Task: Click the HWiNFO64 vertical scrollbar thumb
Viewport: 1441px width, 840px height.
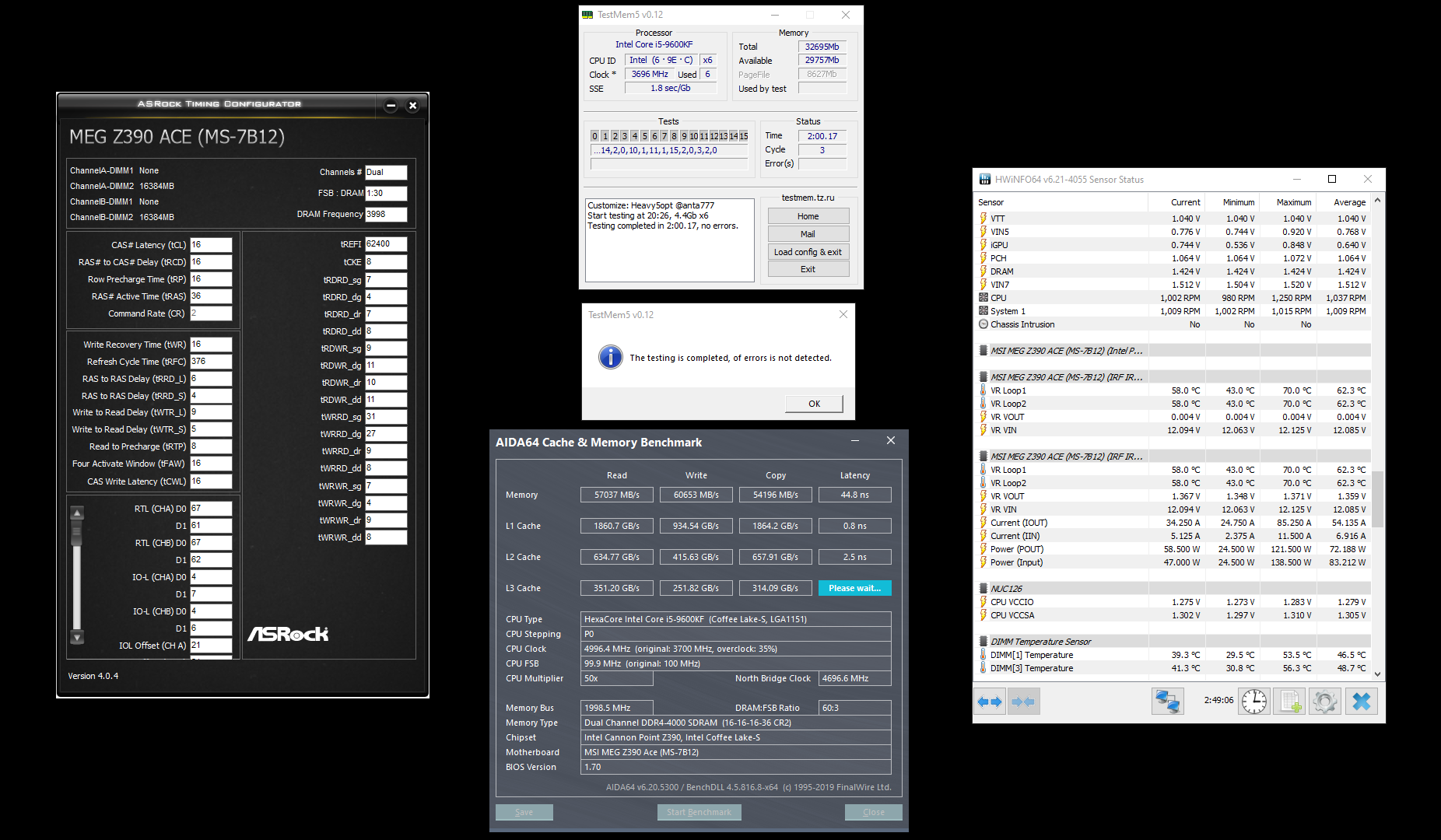Action: (1377, 498)
